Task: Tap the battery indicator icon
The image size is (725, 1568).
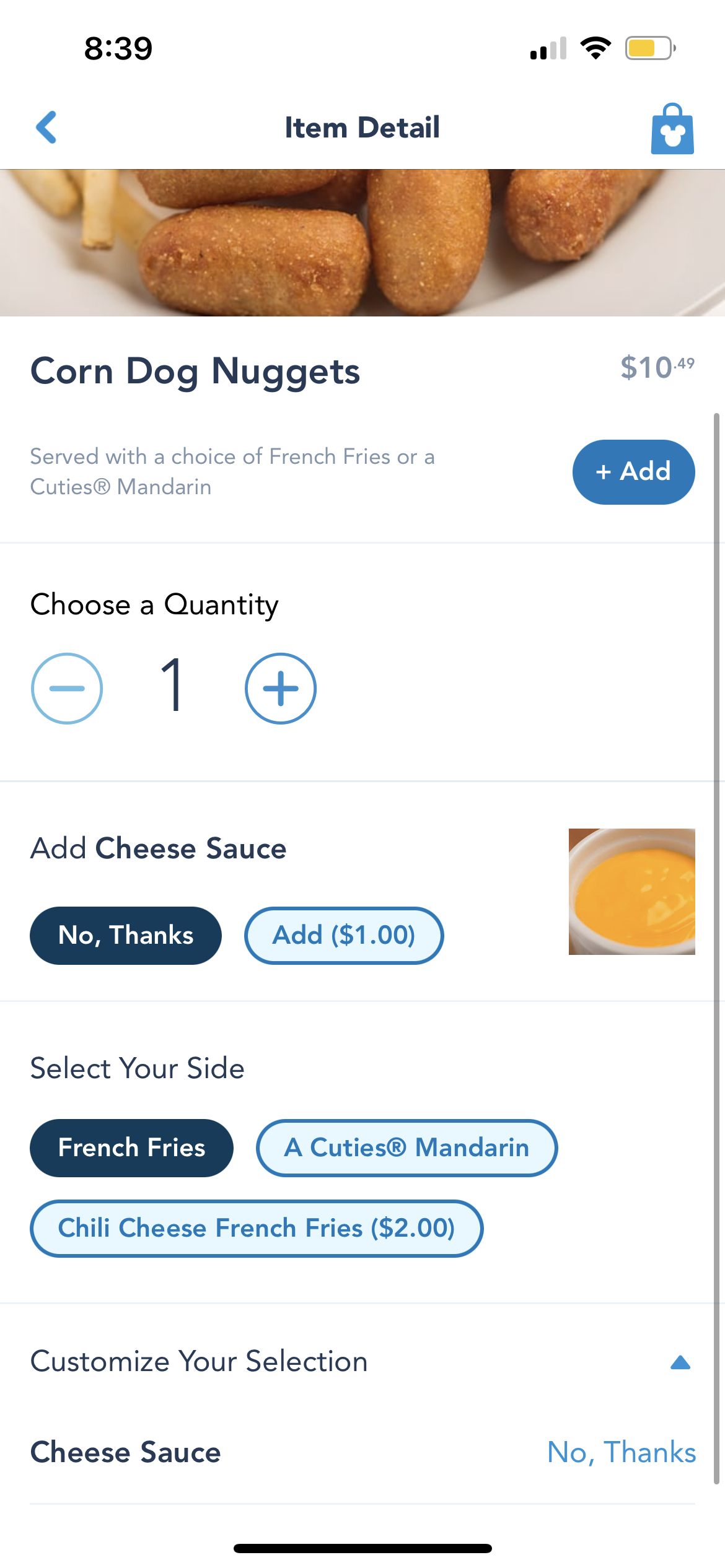Action: point(649,48)
